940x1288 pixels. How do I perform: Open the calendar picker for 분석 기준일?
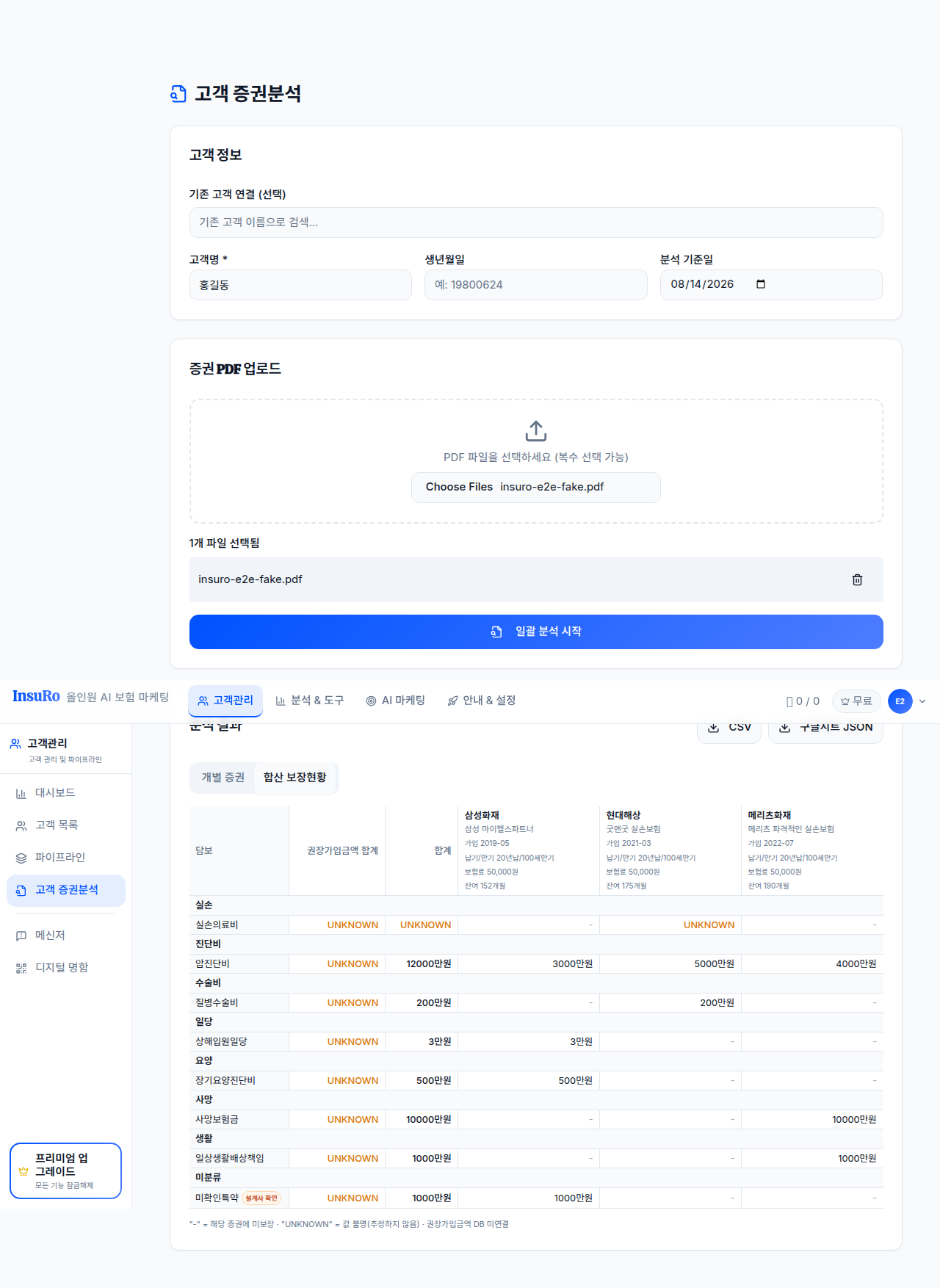(x=761, y=284)
